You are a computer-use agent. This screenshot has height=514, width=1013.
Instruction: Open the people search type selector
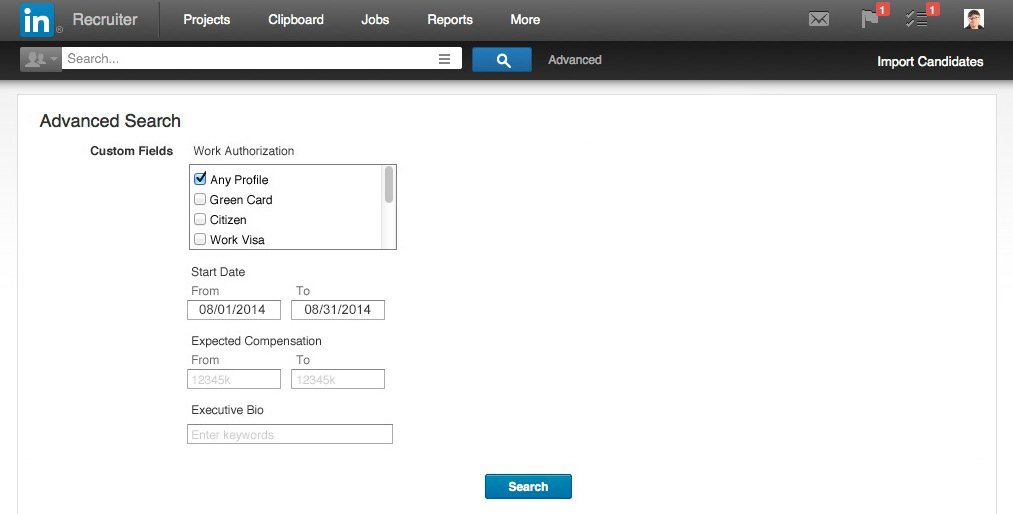[40, 60]
